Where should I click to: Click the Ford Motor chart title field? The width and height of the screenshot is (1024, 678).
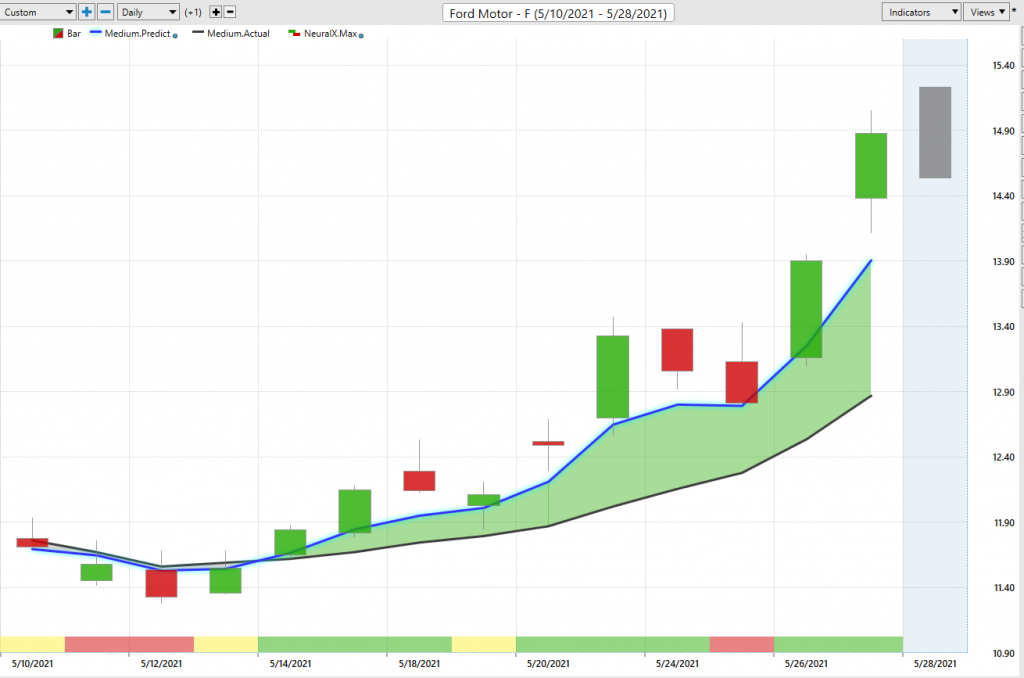tap(558, 13)
